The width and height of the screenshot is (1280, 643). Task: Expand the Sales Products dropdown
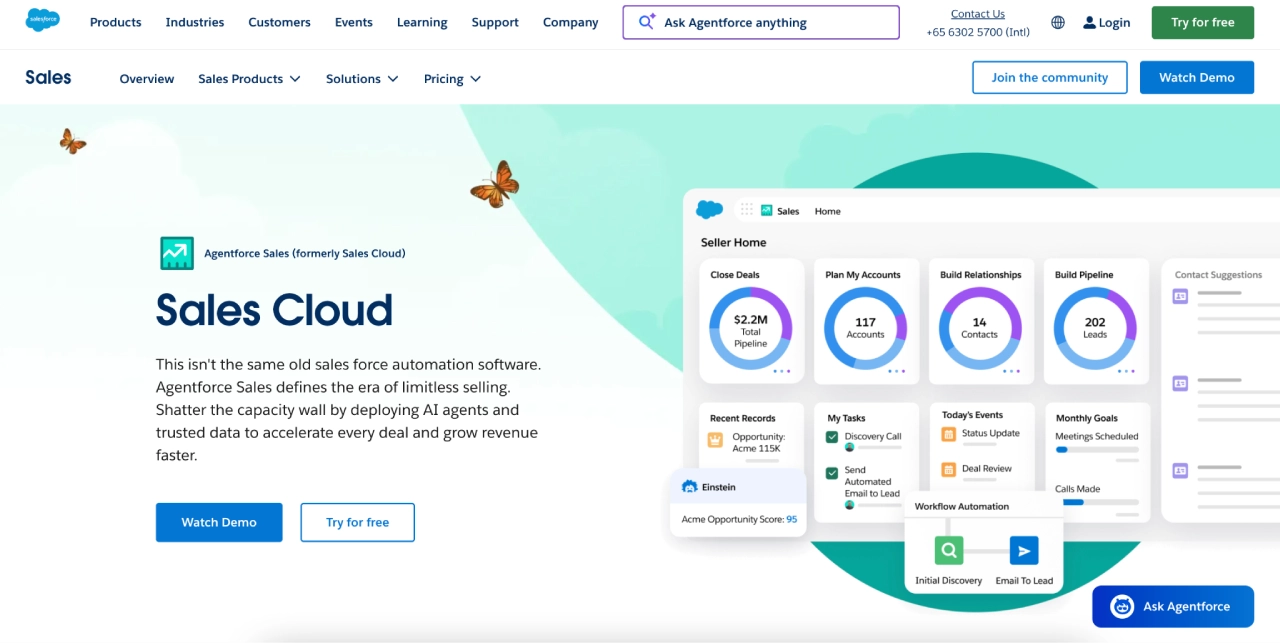click(248, 78)
